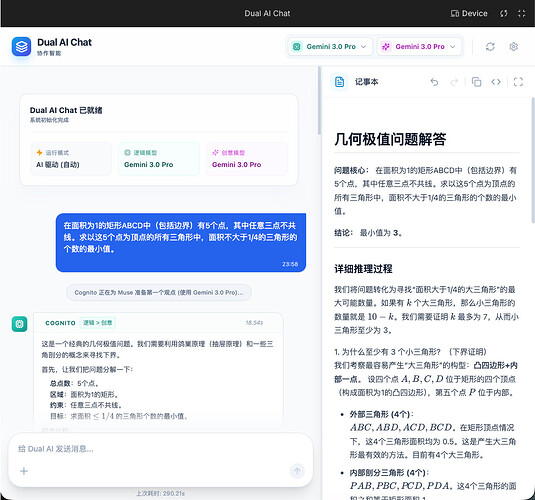The image size is (535, 500).
Task: Click the reload arrows icon next to Device
Action: tap(504, 13)
